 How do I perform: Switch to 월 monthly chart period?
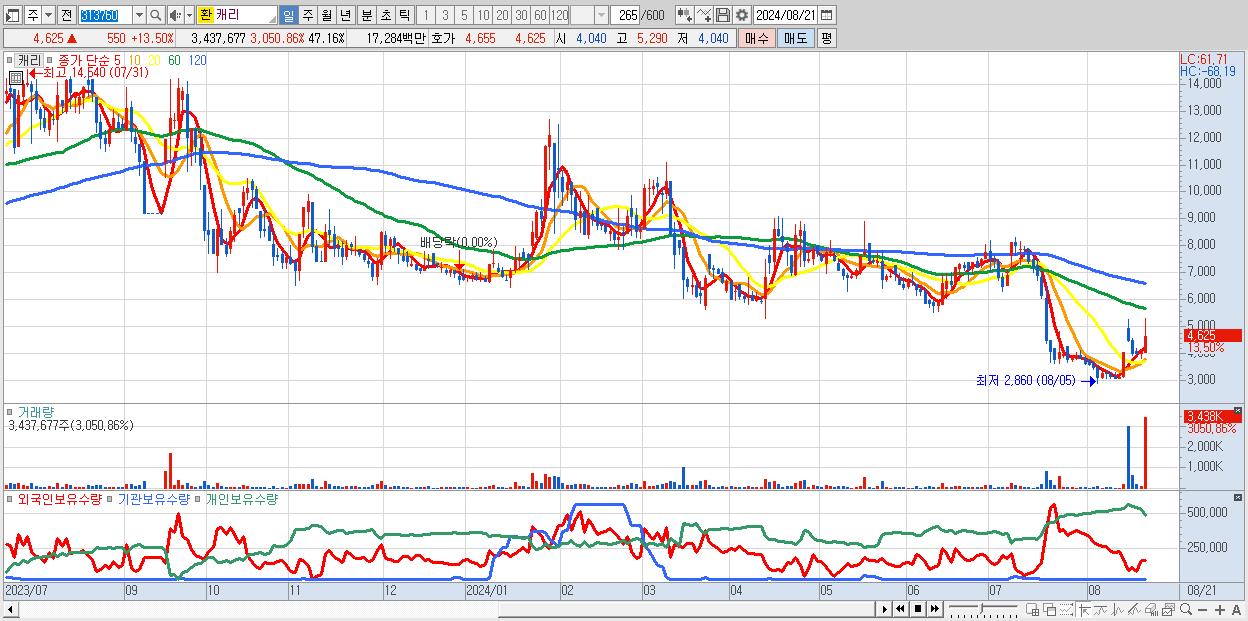326,15
